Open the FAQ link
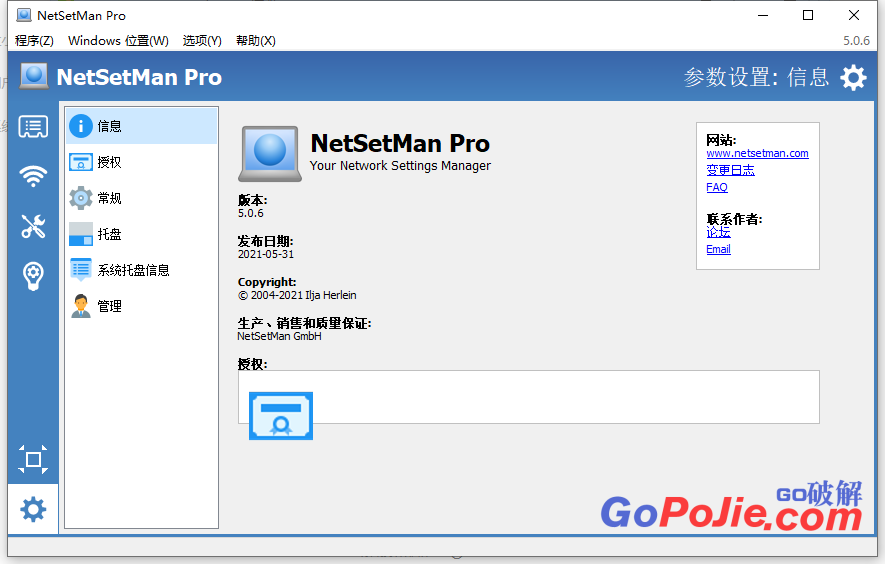Screen dimensions: 885x564 (x=717, y=187)
